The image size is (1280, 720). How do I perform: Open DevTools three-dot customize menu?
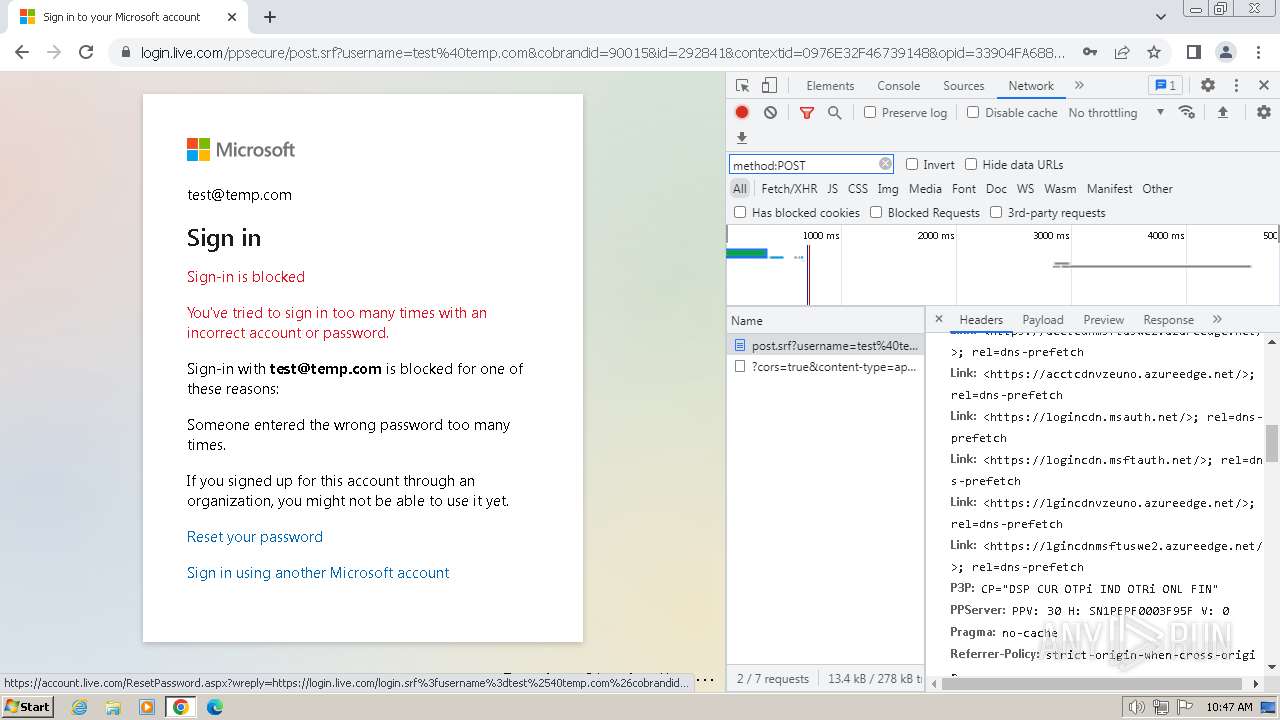click(x=1236, y=86)
